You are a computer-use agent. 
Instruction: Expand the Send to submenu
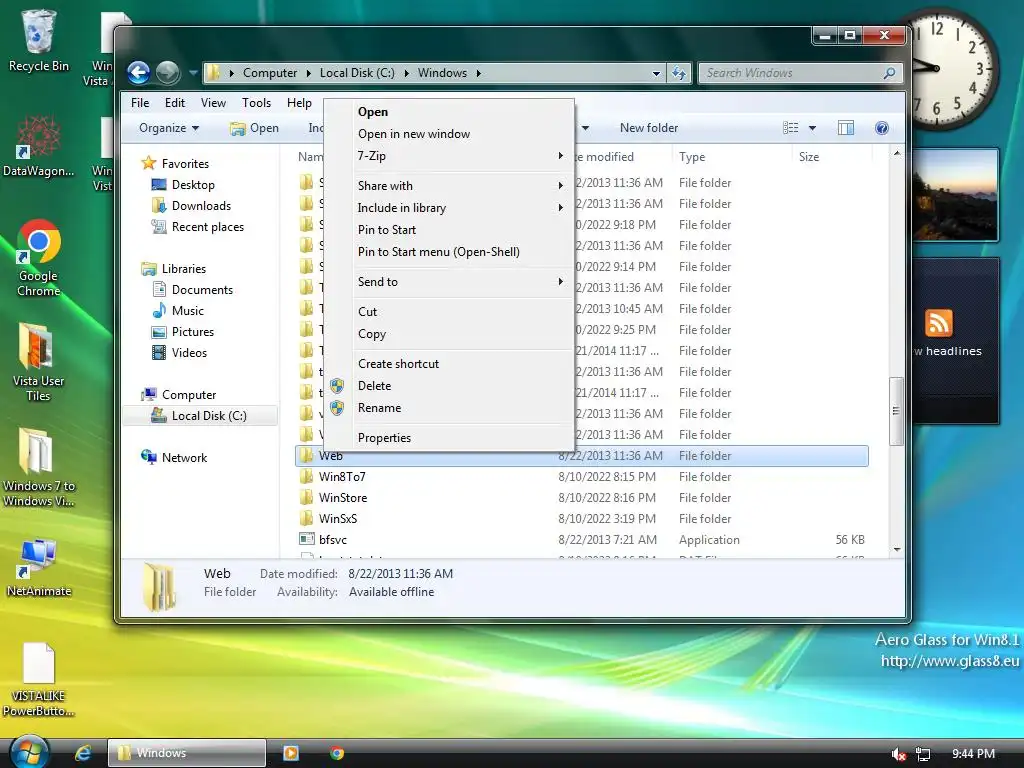pyautogui.click(x=449, y=281)
